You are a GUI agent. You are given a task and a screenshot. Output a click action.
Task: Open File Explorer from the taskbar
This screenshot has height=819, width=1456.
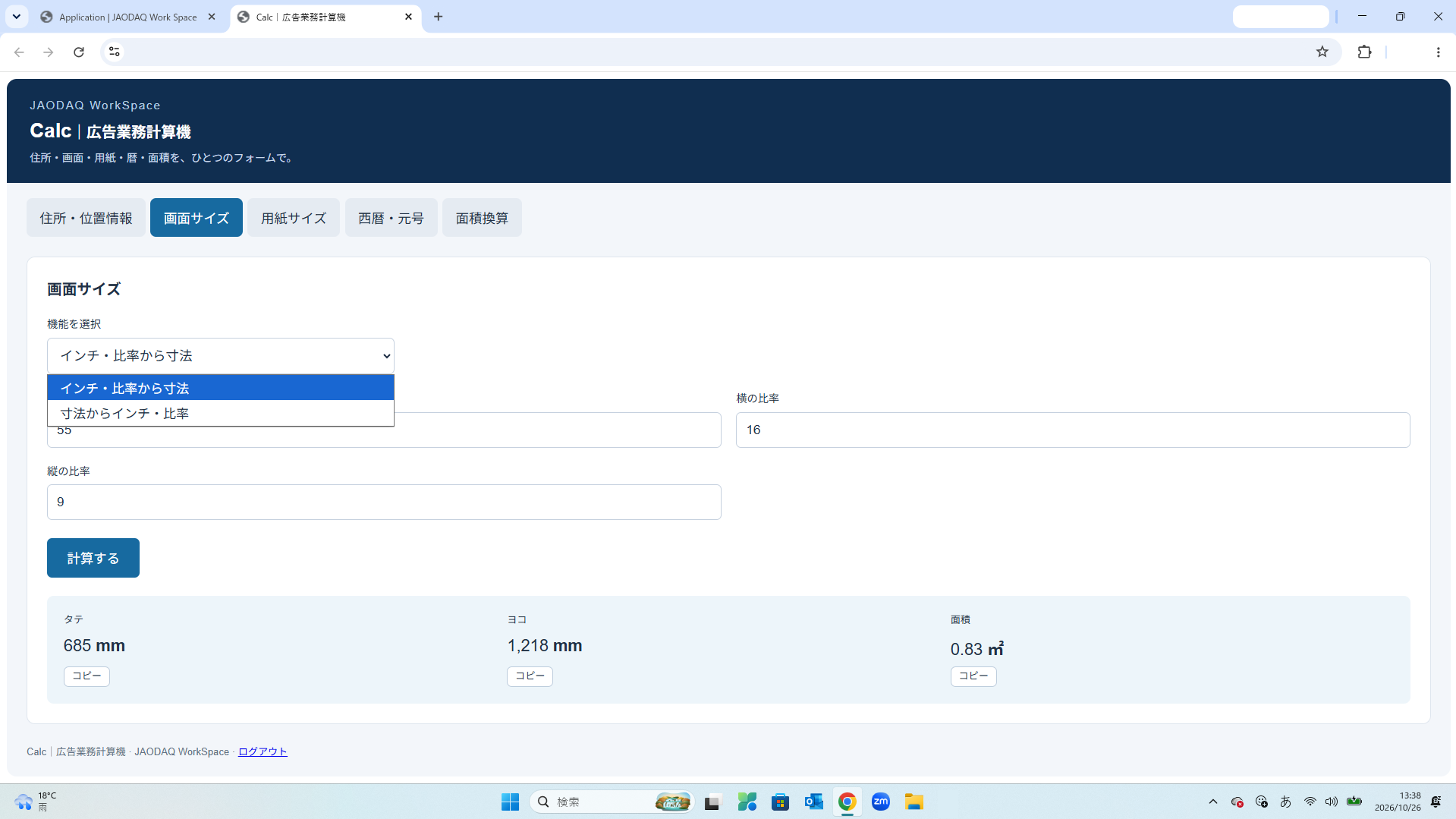[914, 802]
